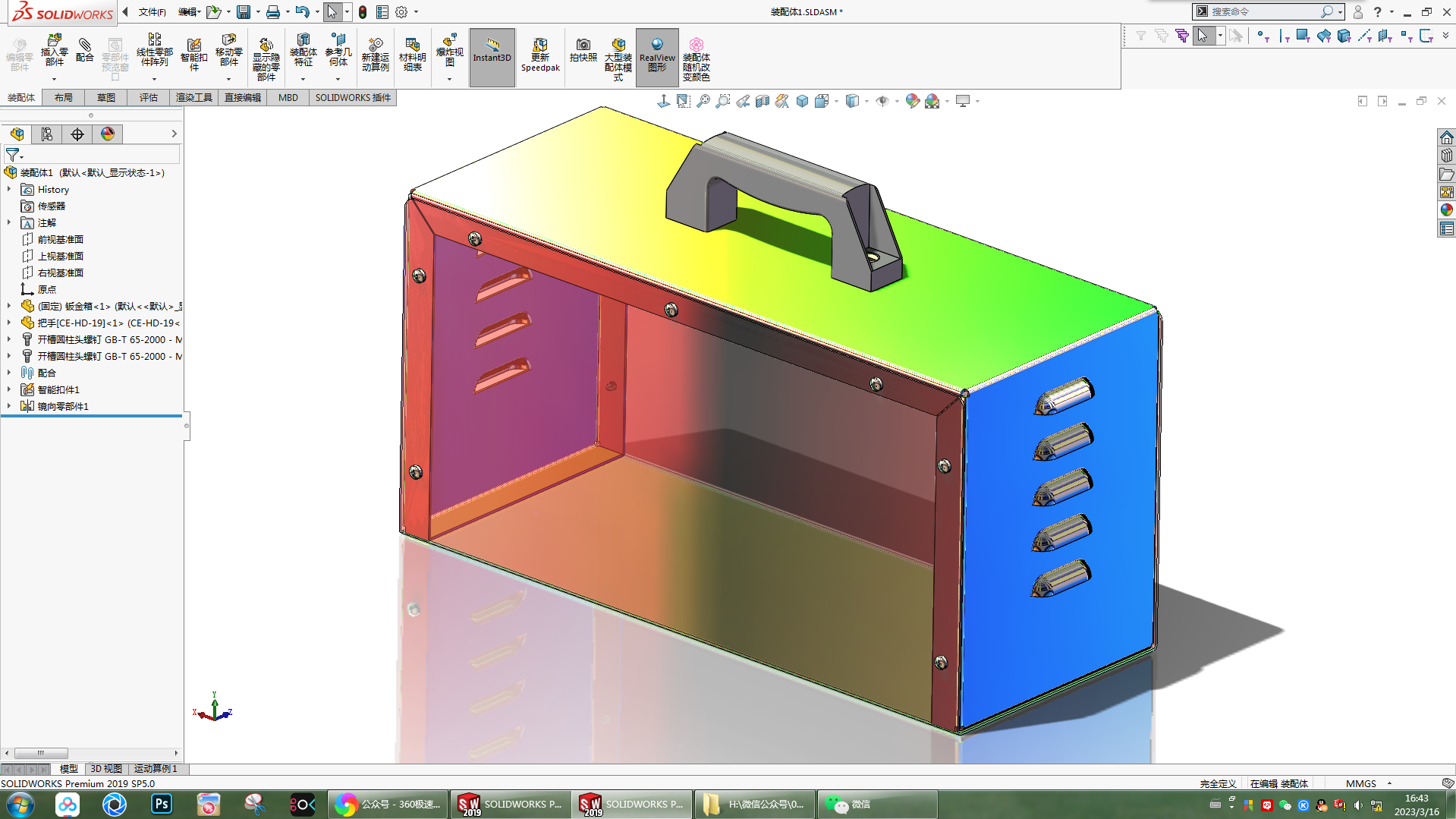Open the ConfigurationManager crosshair tab
The height and width of the screenshot is (819, 1456).
coord(77,134)
